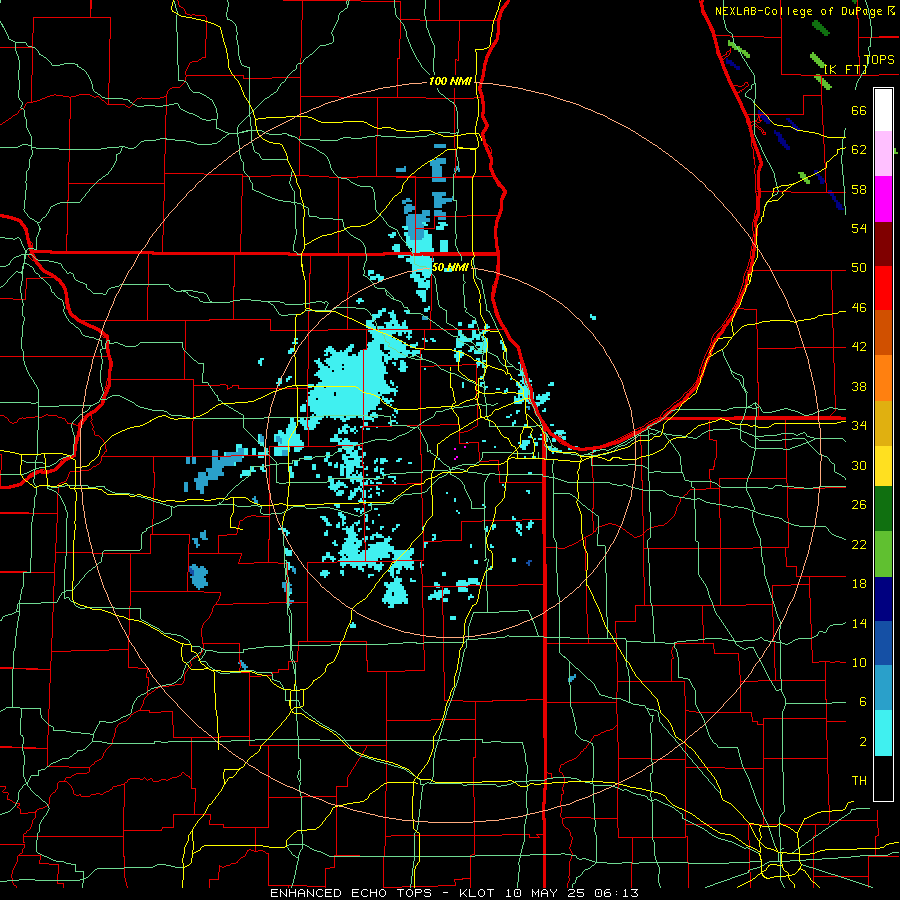Image resolution: width=900 pixels, height=900 pixels.
Task: Click the cyan legend swatch
Action: (883, 733)
